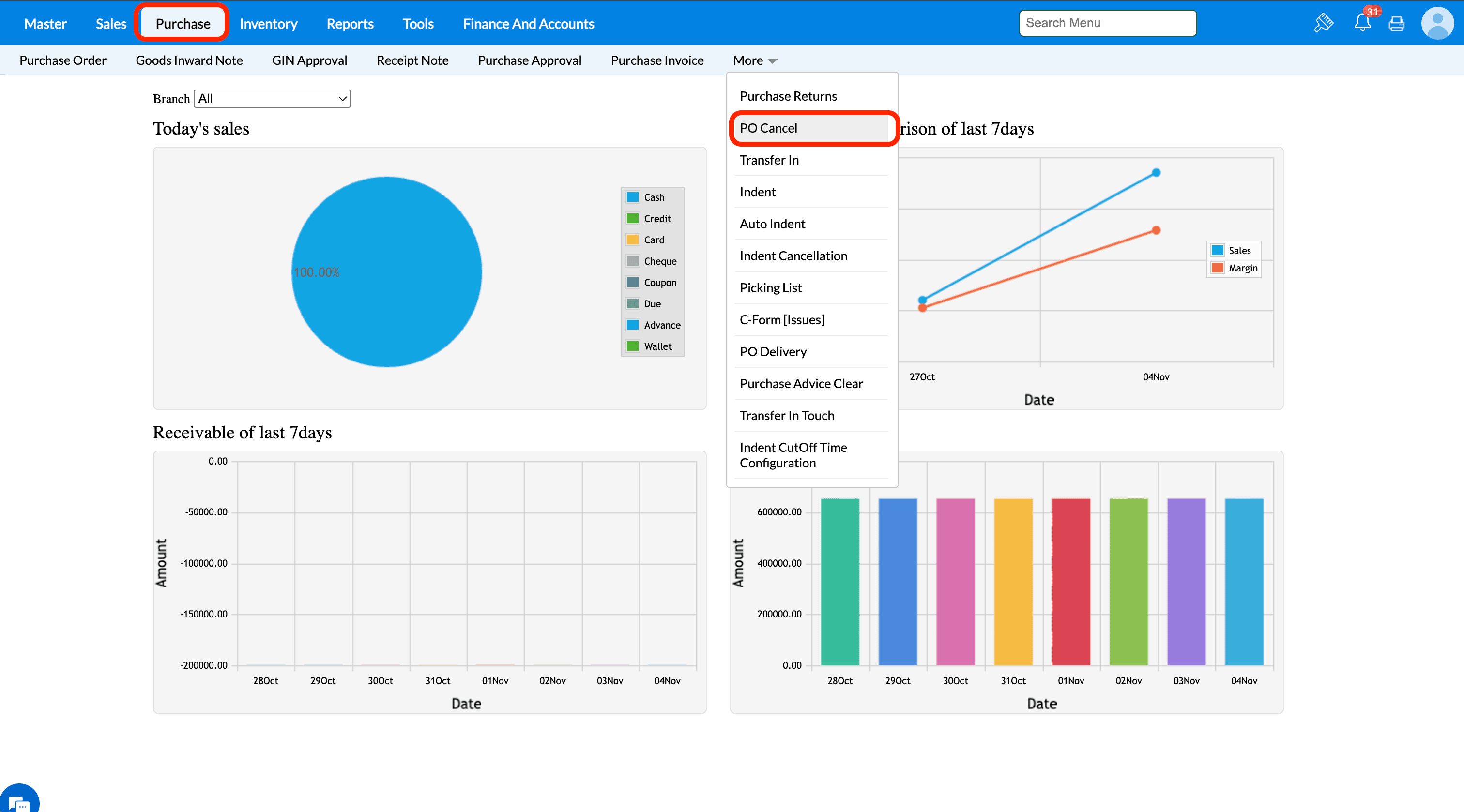Open the Inventory top menu
The width and height of the screenshot is (1464, 812).
[268, 24]
